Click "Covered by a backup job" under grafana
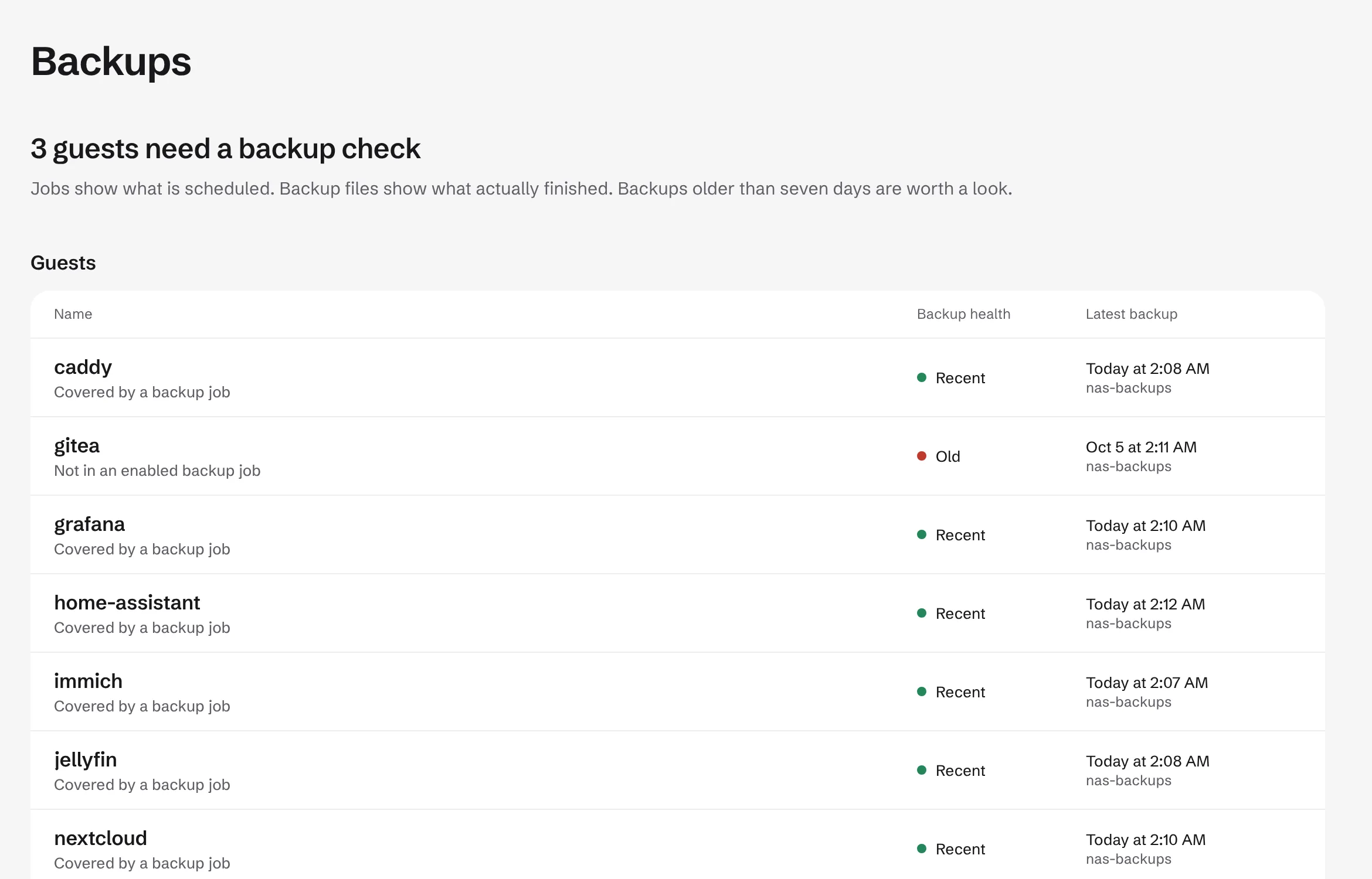Screen dimensions: 1372x879 pos(142,549)
